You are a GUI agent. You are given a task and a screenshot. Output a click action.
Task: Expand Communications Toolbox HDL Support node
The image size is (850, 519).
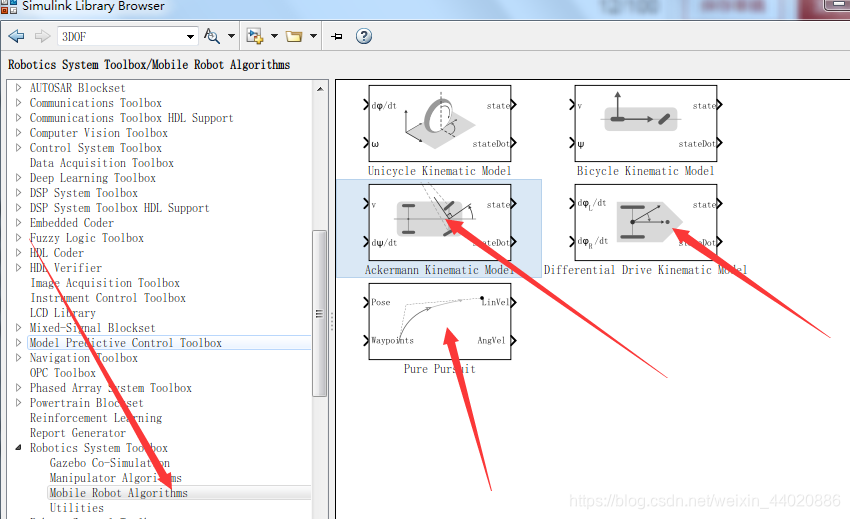[18, 118]
